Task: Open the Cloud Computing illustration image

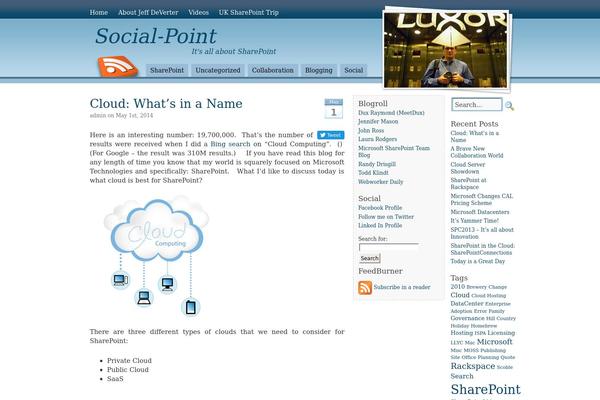Action: tap(156, 256)
